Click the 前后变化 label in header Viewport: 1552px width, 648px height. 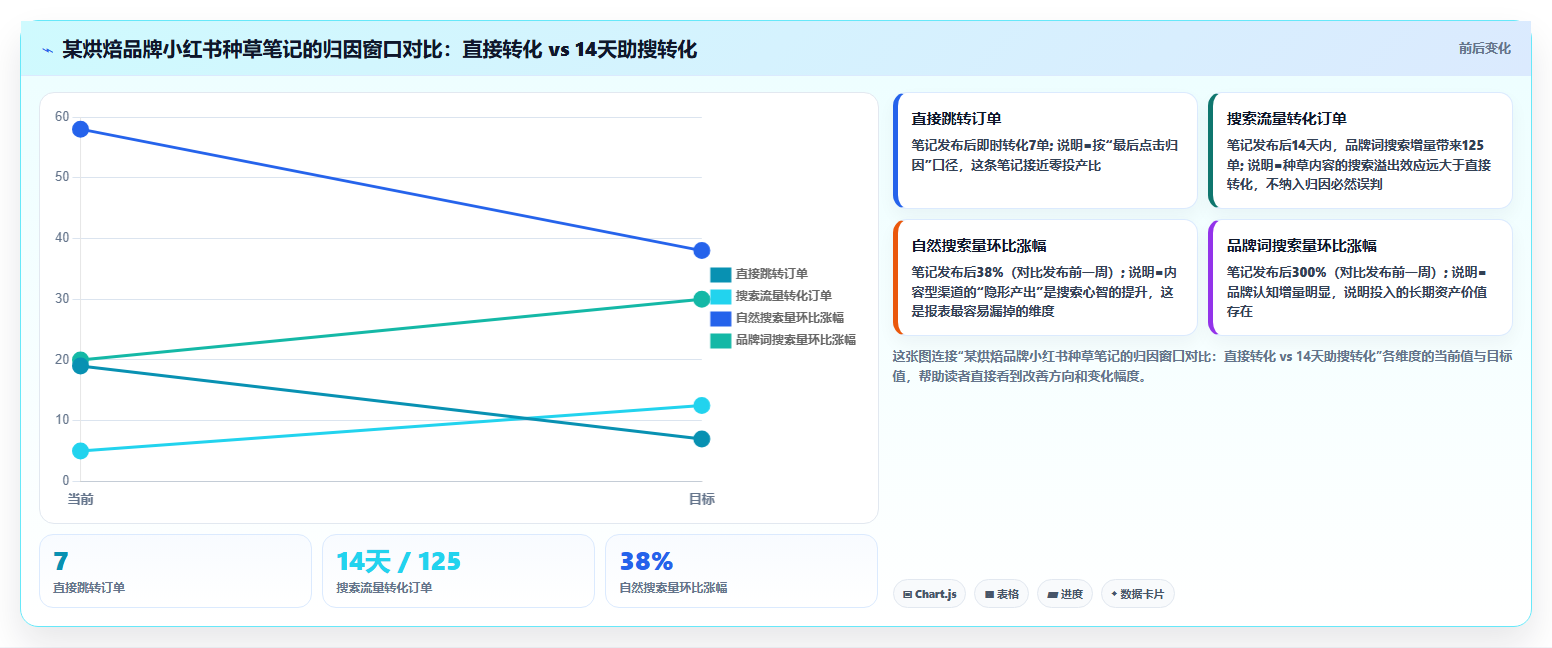1484,48
